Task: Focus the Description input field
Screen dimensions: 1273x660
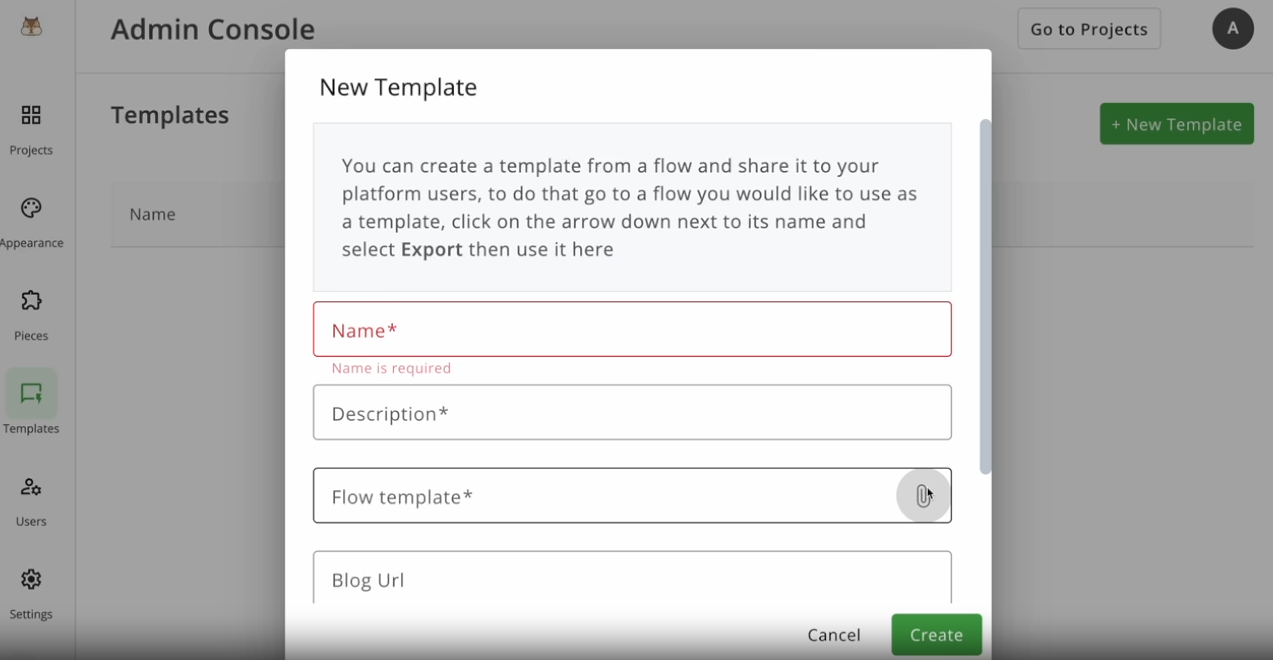Action: [632, 413]
